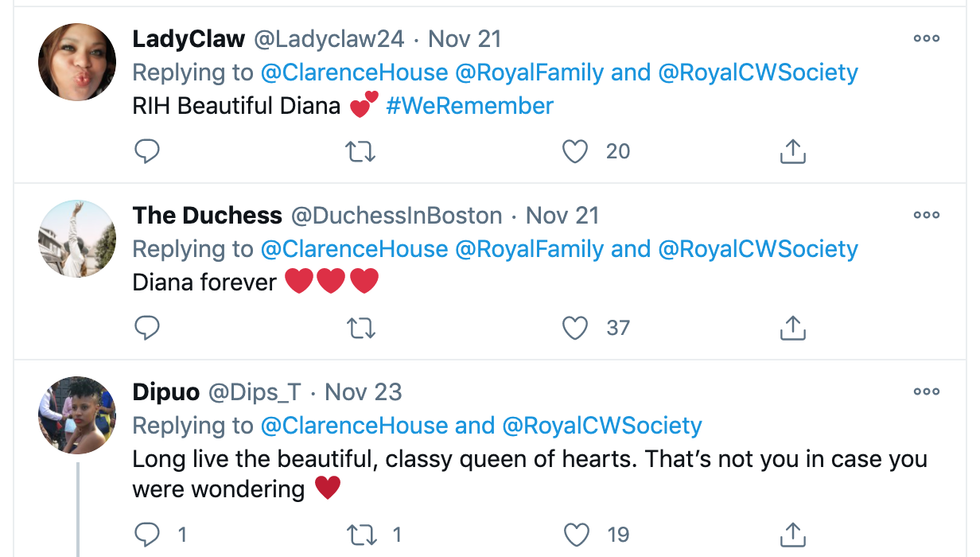Open the #WeRemember hashtag
Screen dimensions: 980x557
click(x=469, y=106)
